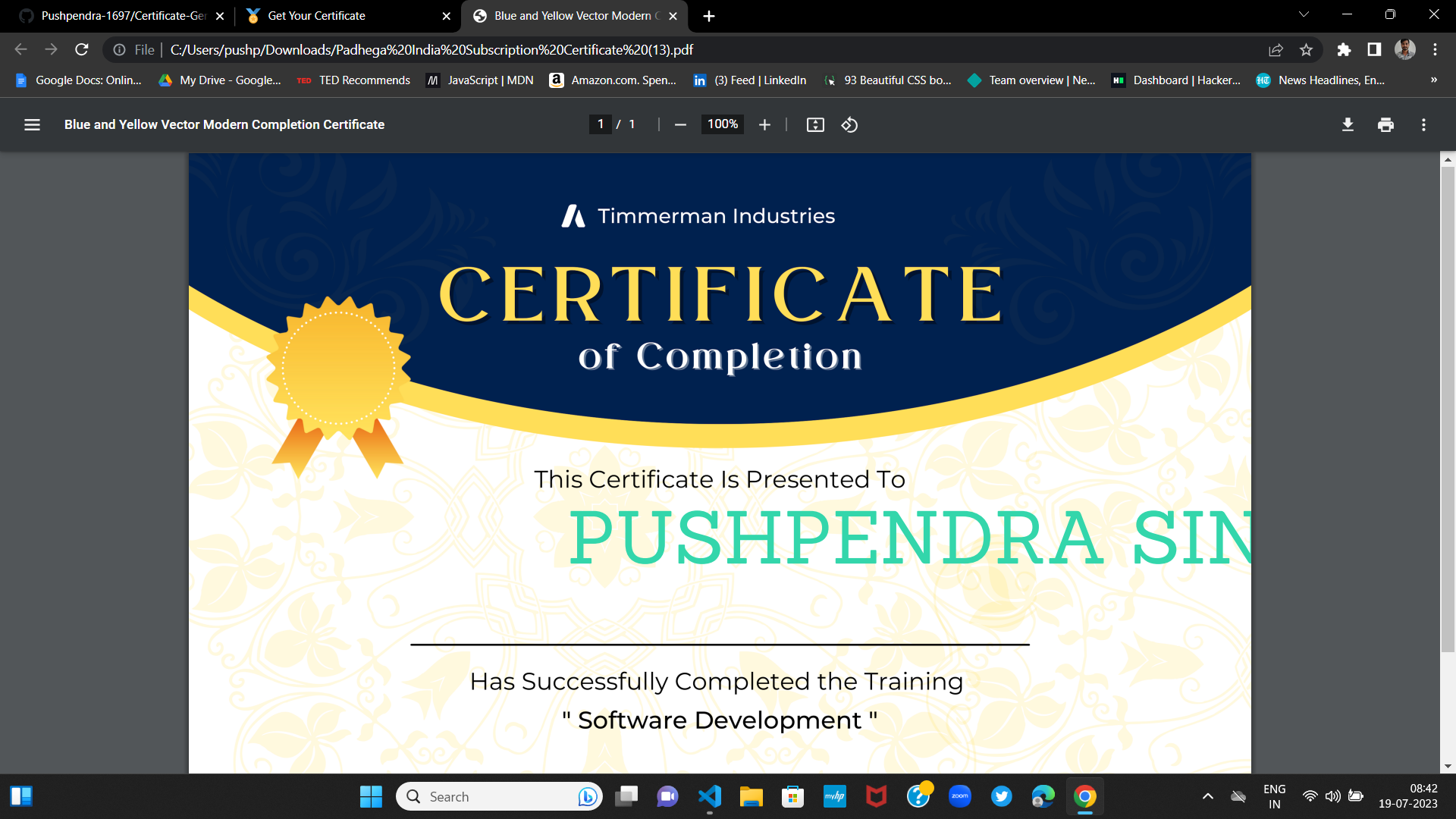Reload the current page
This screenshot has width=1456, height=819.
point(81,49)
